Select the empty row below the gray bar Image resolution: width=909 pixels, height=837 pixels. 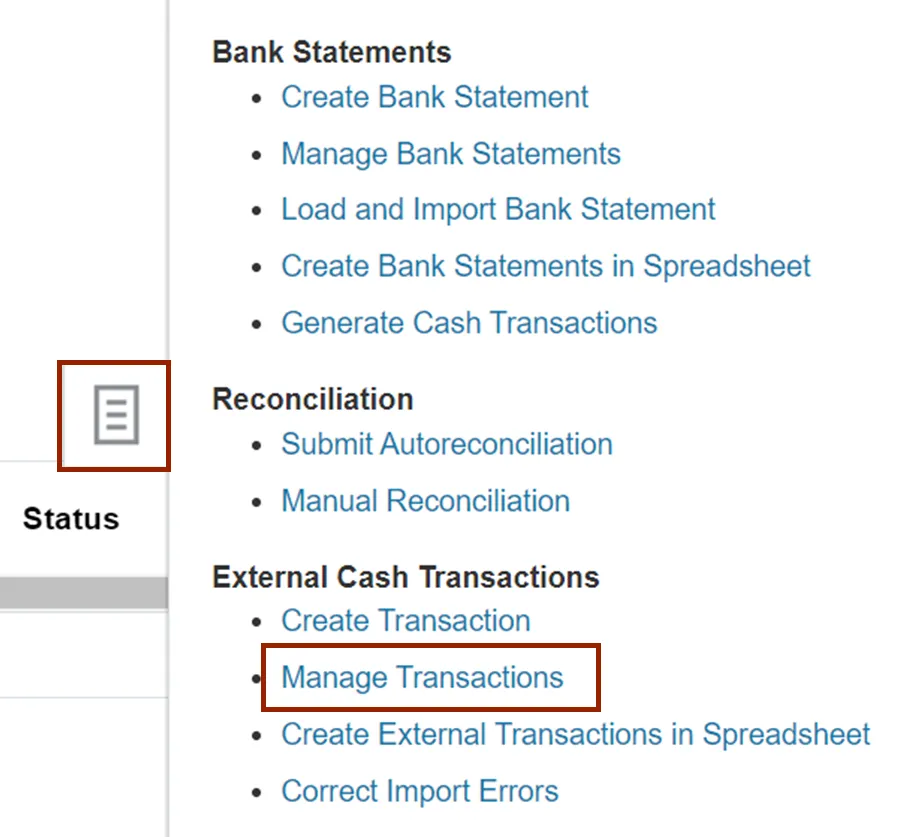coord(82,654)
